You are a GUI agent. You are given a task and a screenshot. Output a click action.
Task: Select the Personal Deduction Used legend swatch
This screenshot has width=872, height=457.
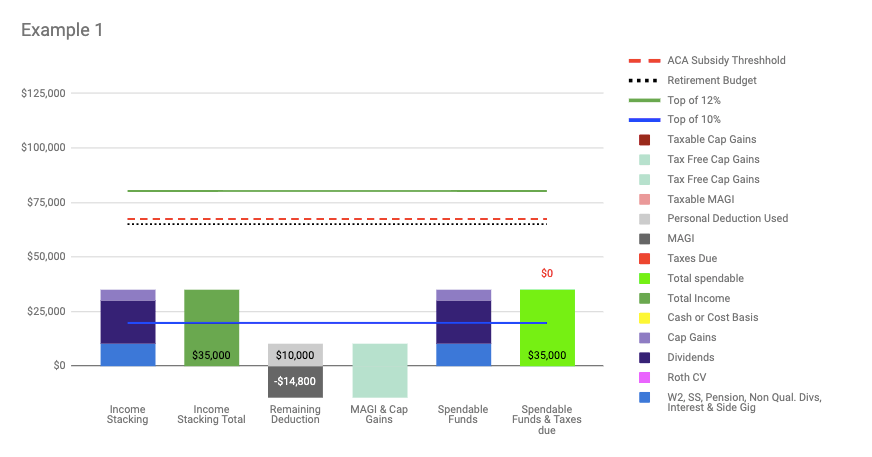click(x=645, y=219)
